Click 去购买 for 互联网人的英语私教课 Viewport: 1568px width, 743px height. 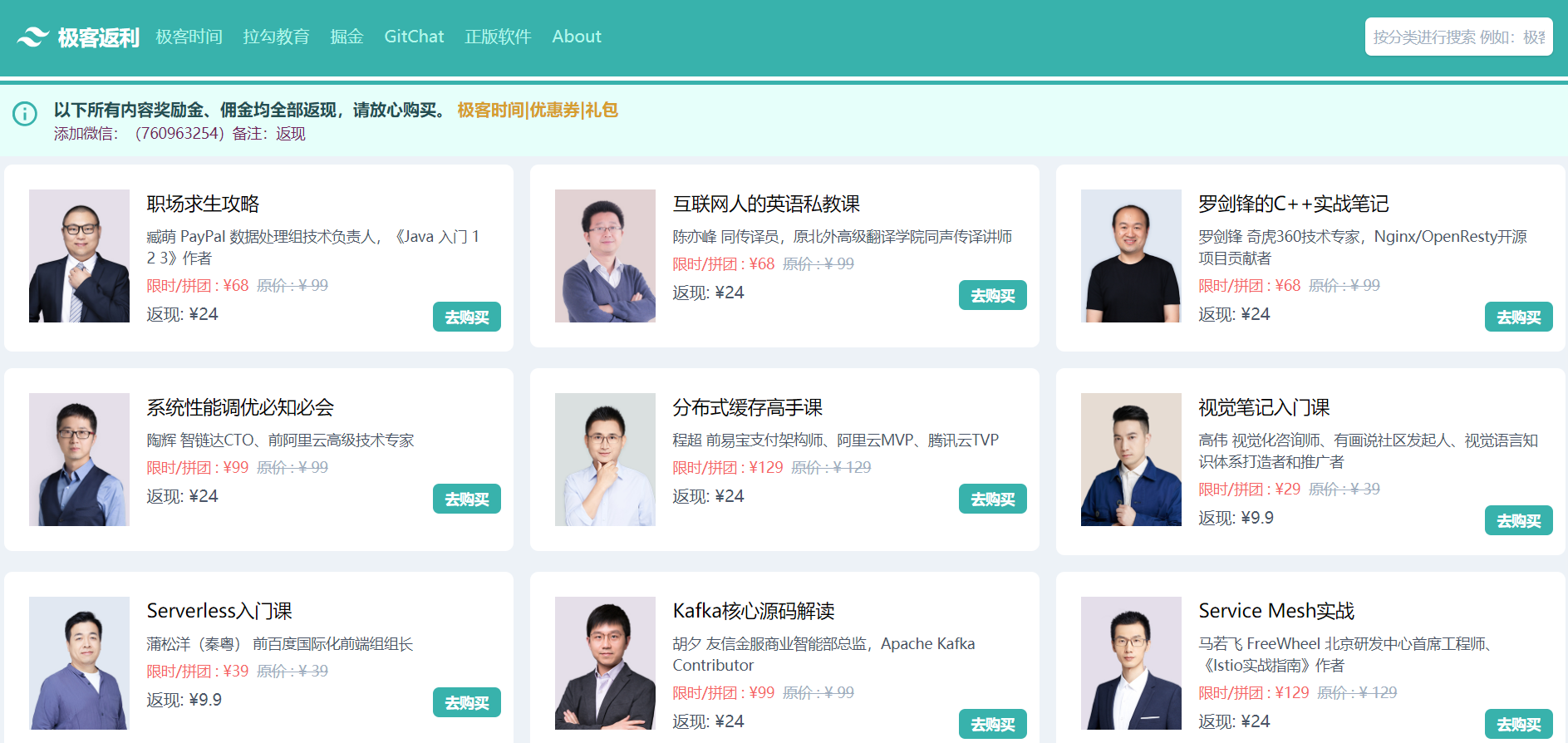[992, 295]
